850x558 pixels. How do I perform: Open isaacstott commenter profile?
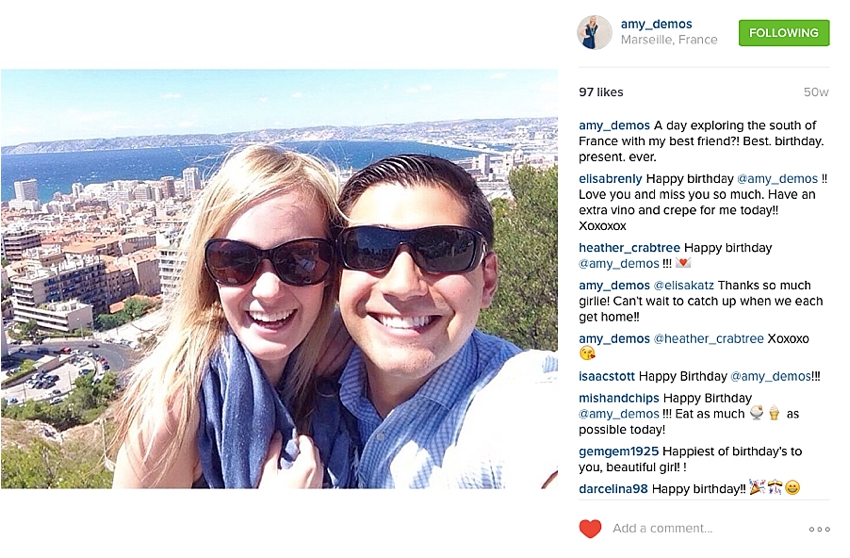(x=607, y=376)
